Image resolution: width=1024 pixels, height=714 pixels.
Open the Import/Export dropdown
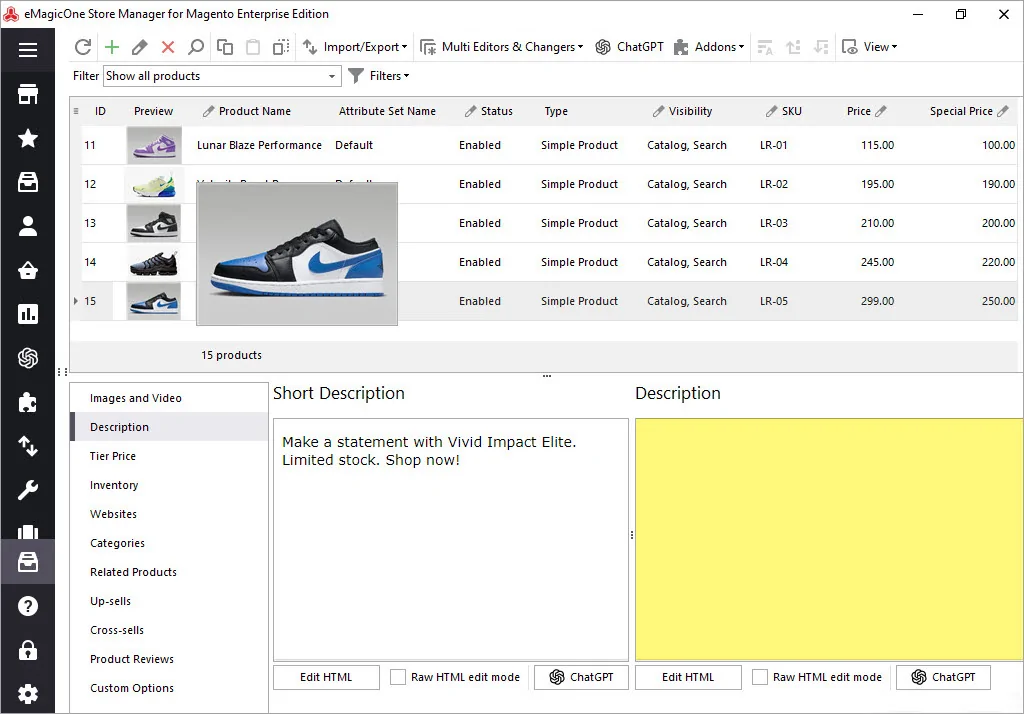pos(355,47)
